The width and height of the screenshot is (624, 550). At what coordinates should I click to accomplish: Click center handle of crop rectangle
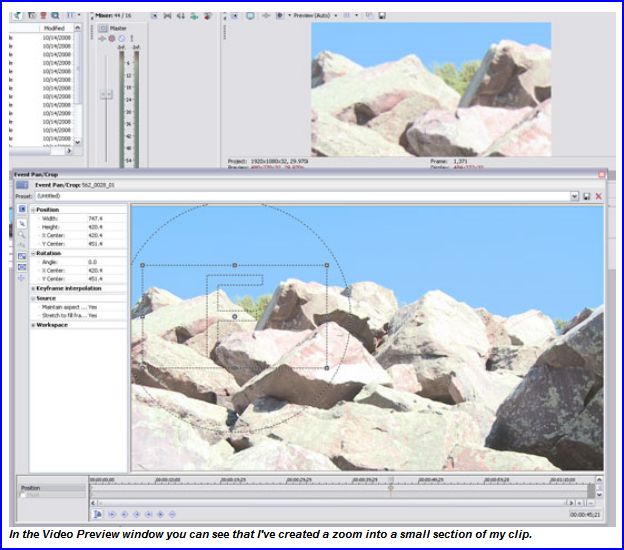[x=235, y=317]
